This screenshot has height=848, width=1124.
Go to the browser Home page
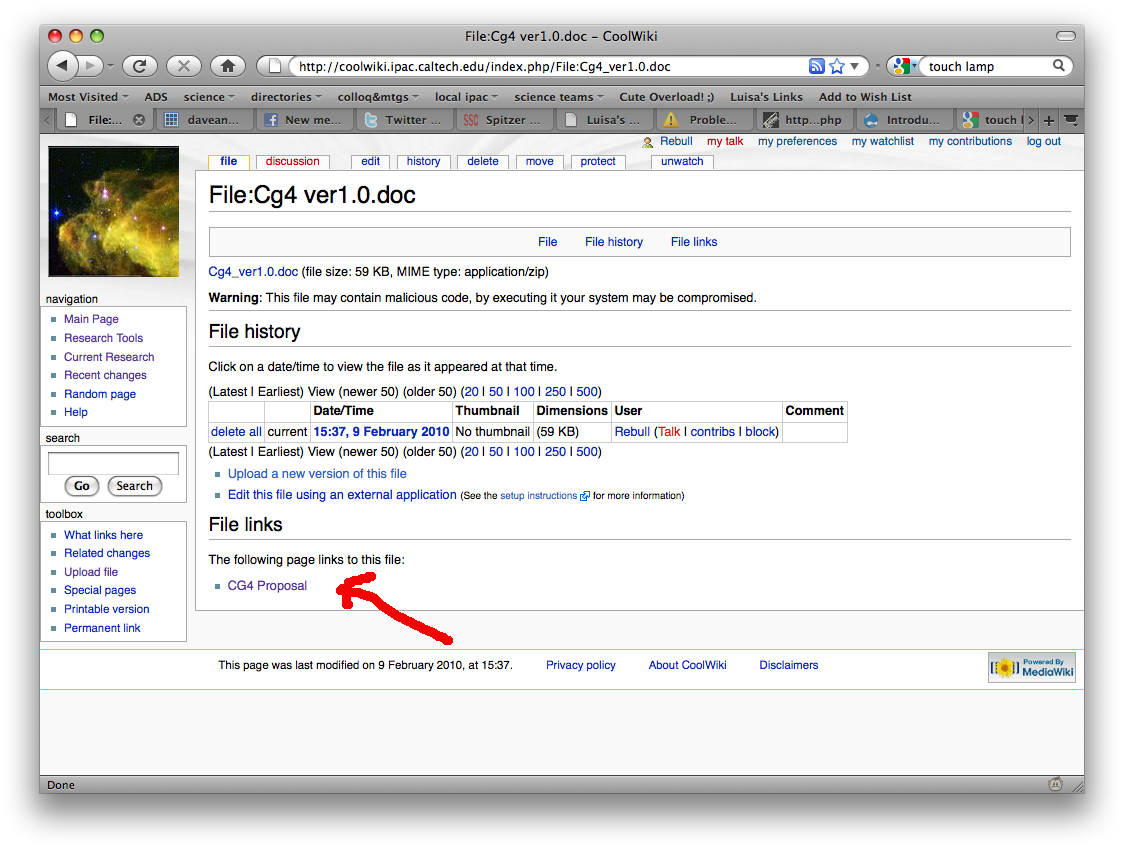[228, 66]
